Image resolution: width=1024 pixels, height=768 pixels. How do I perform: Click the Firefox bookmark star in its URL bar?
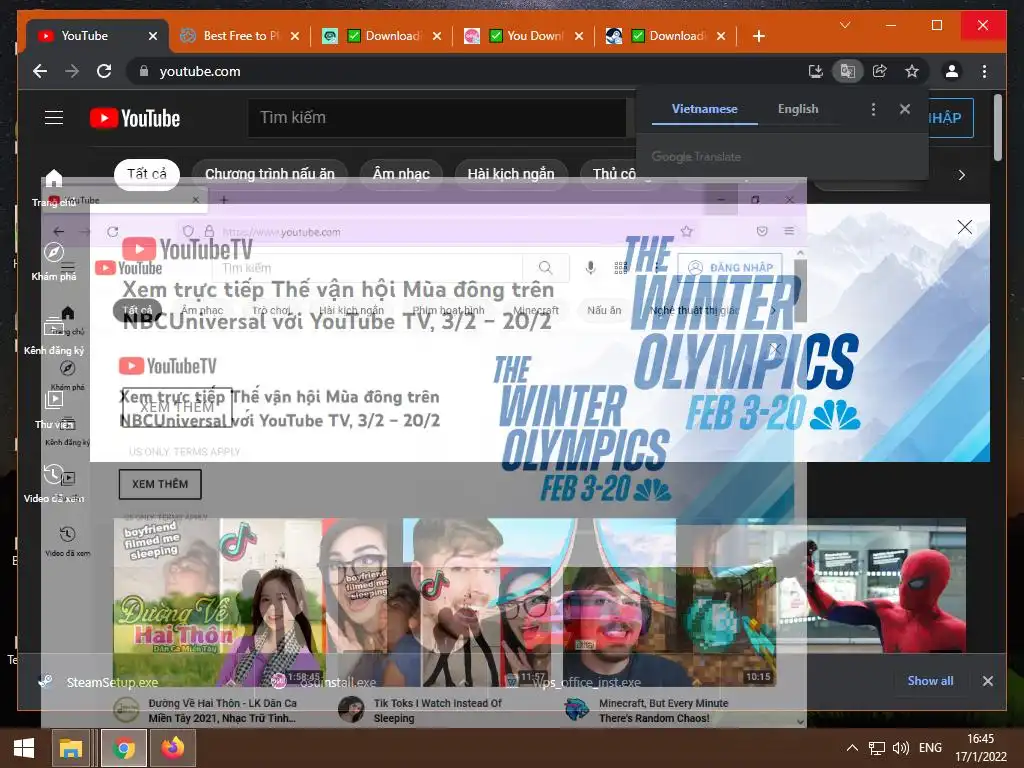686,231
